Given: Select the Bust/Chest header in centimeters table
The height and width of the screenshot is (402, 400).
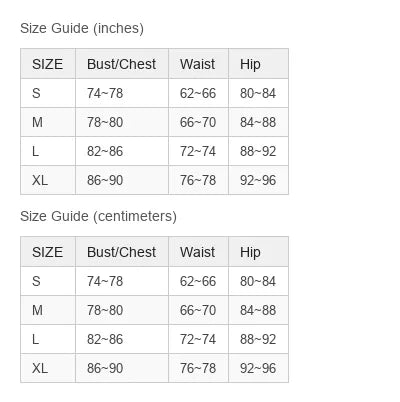Looking at the screenshot, I should 122,252.
